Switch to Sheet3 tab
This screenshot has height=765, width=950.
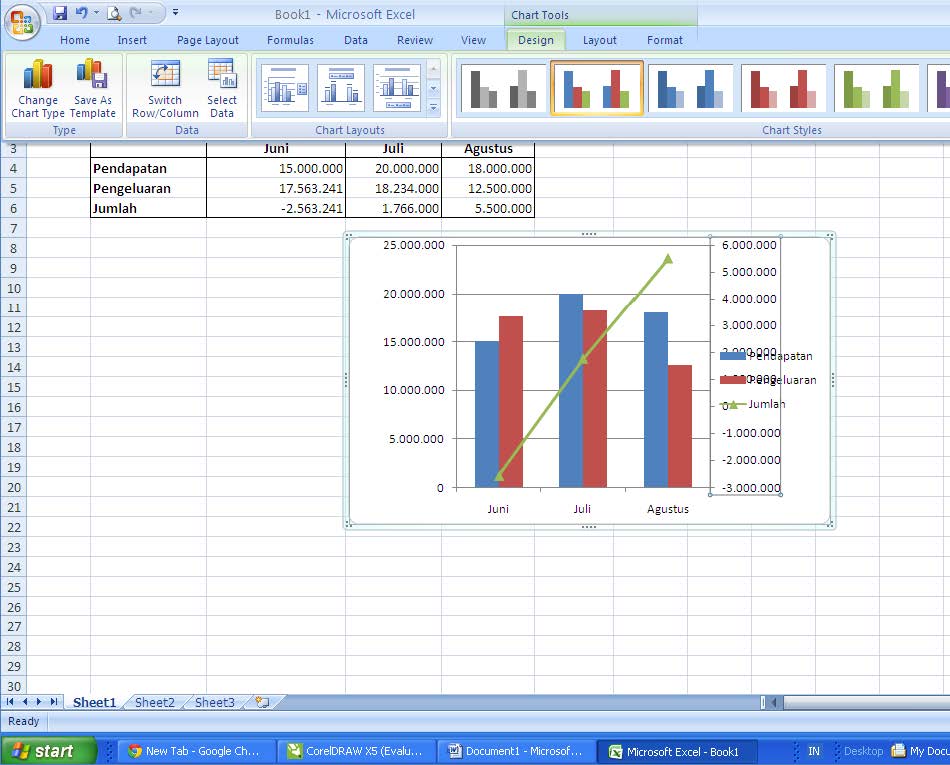click(214, 702)
